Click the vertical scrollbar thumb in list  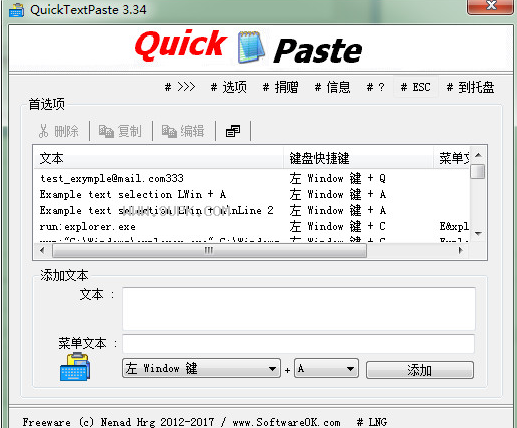[x=478, y=172]
